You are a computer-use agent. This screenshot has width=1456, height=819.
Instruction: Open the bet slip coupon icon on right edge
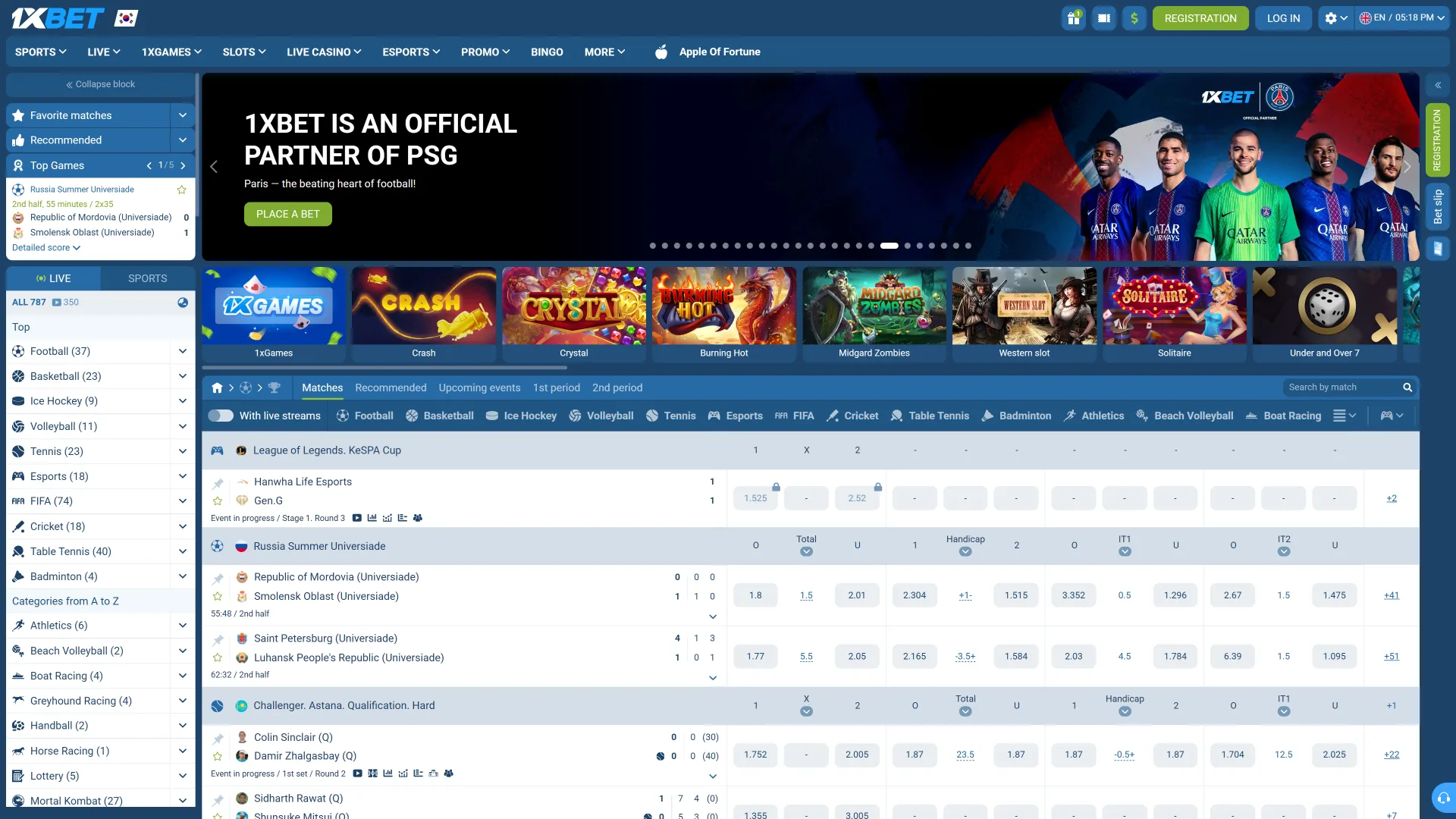point(1438,249)
